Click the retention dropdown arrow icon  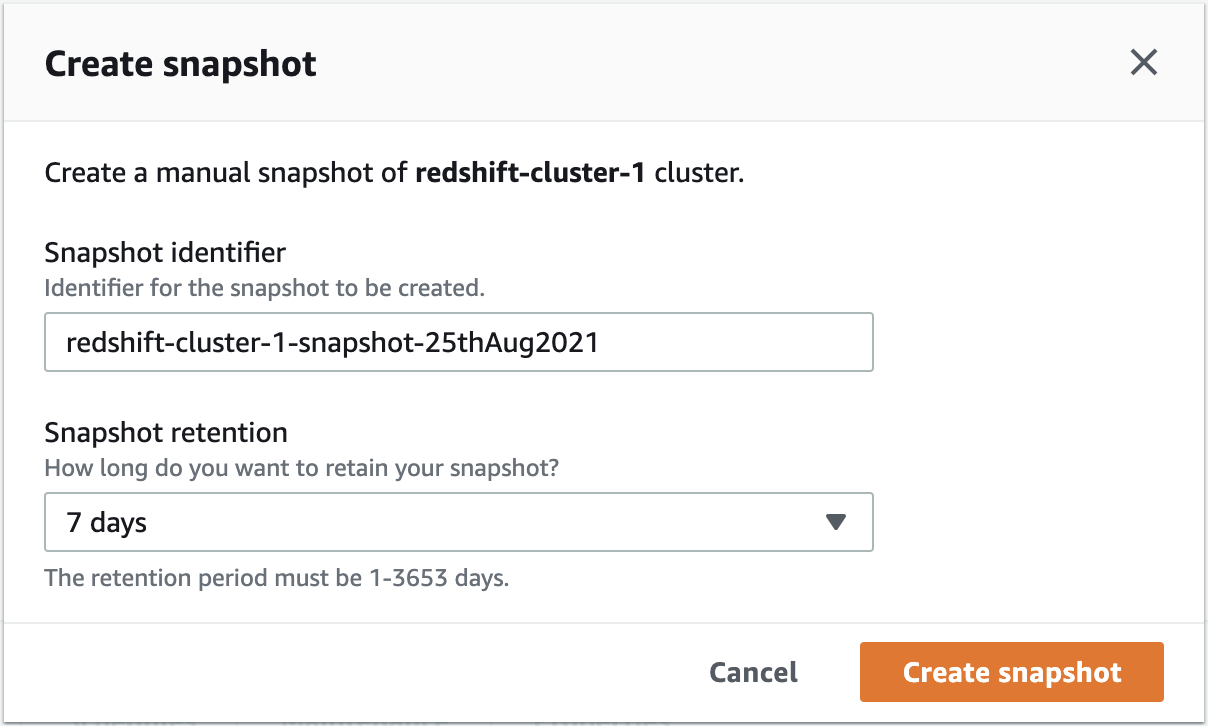[x=836, y=522]
